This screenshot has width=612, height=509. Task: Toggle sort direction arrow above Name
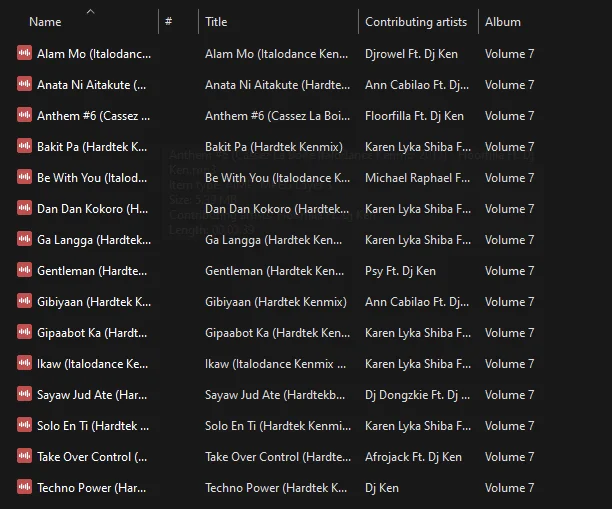(90, 11)
